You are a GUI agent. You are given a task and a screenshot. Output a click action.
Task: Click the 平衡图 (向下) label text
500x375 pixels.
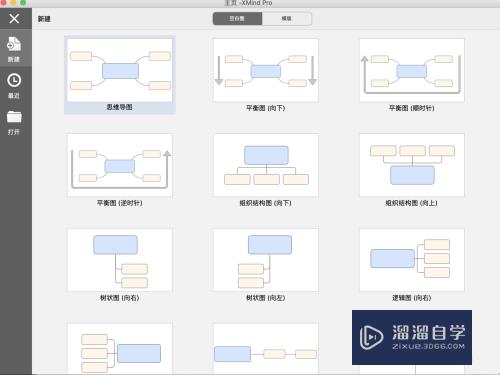coord(266,108)
